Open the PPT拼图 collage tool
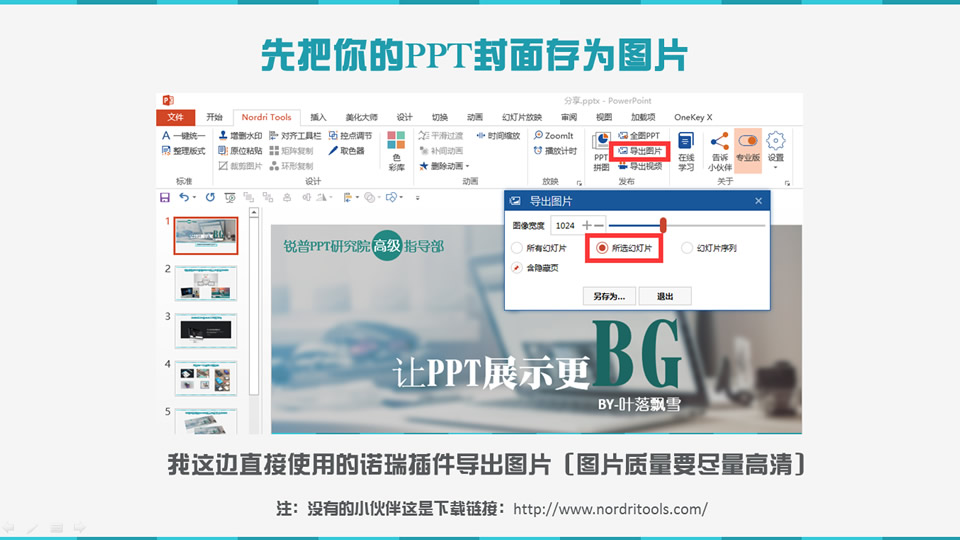Screen dimensions: 960x540 601,150
